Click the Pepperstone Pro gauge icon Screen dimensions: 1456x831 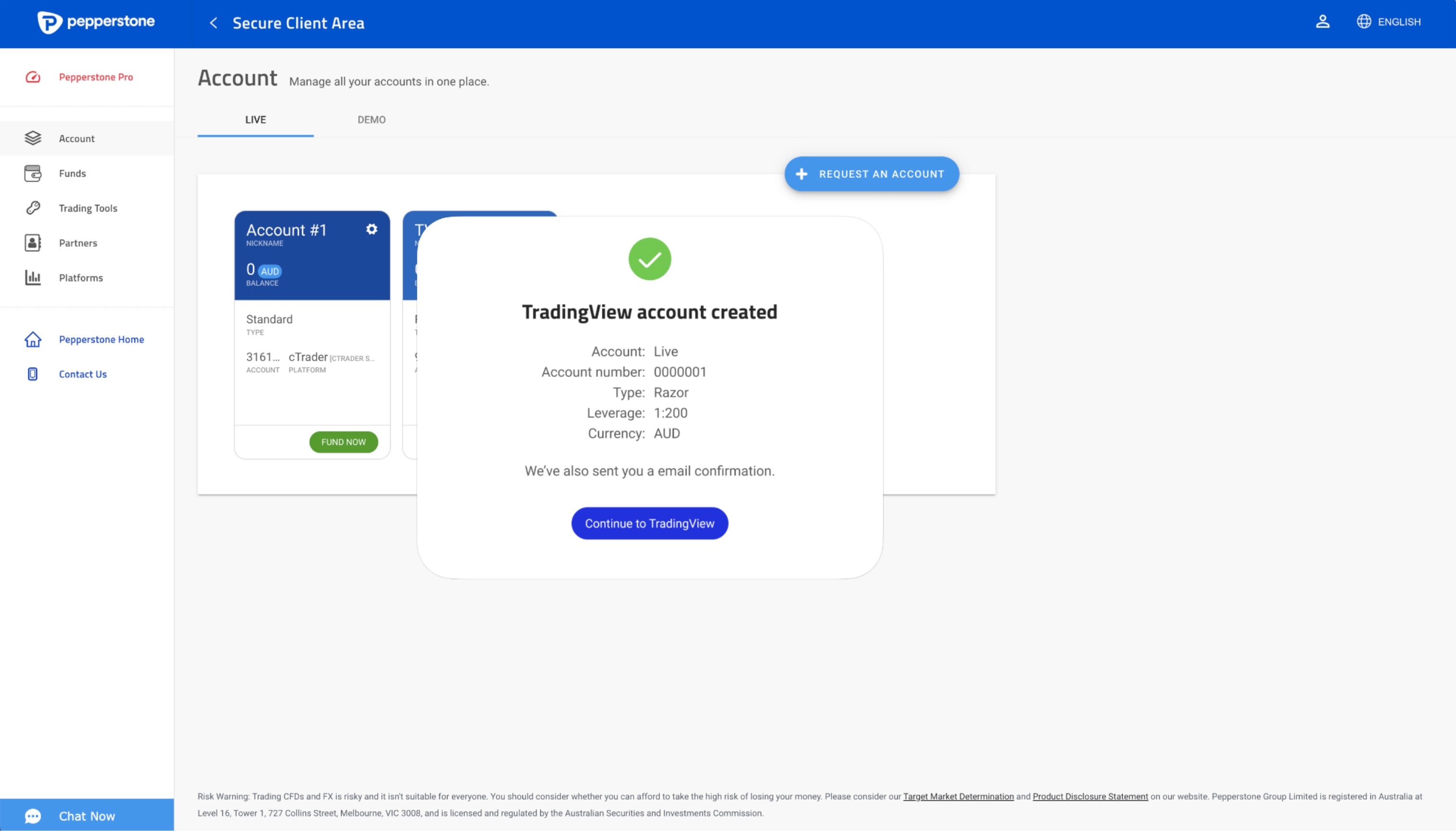[x=33, y=77]
